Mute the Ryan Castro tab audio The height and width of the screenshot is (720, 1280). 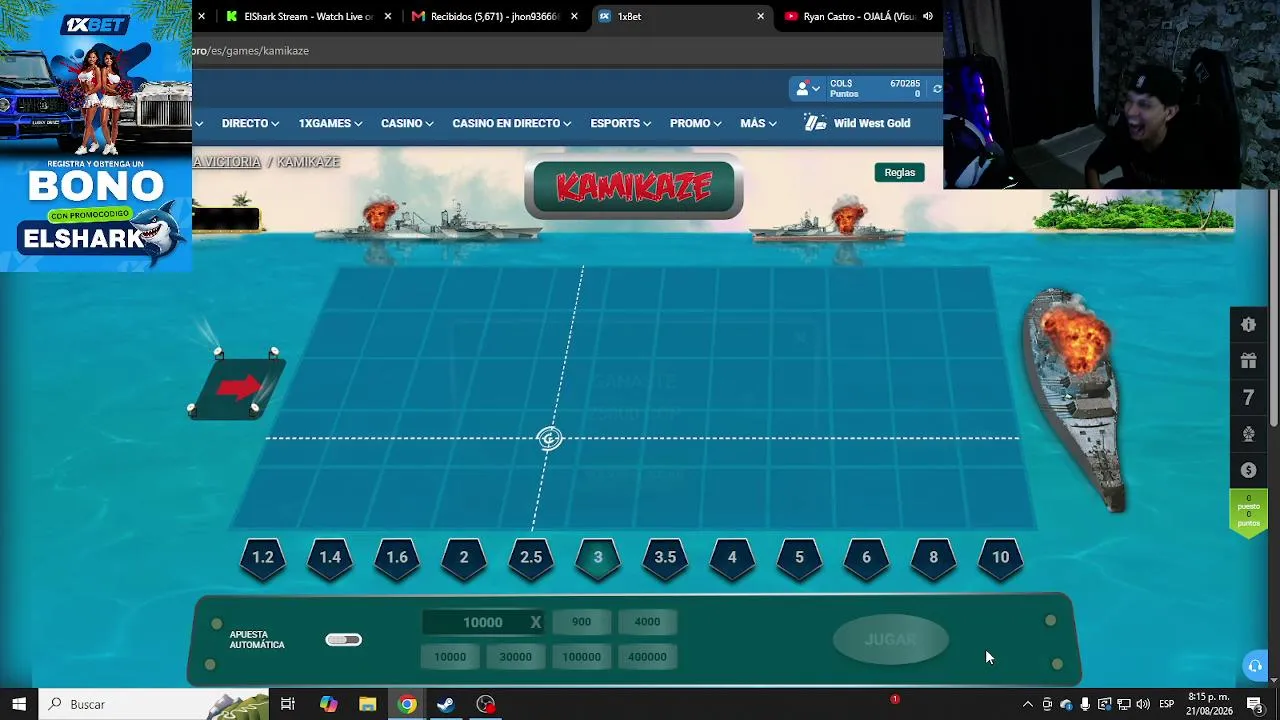pos(928,16)
